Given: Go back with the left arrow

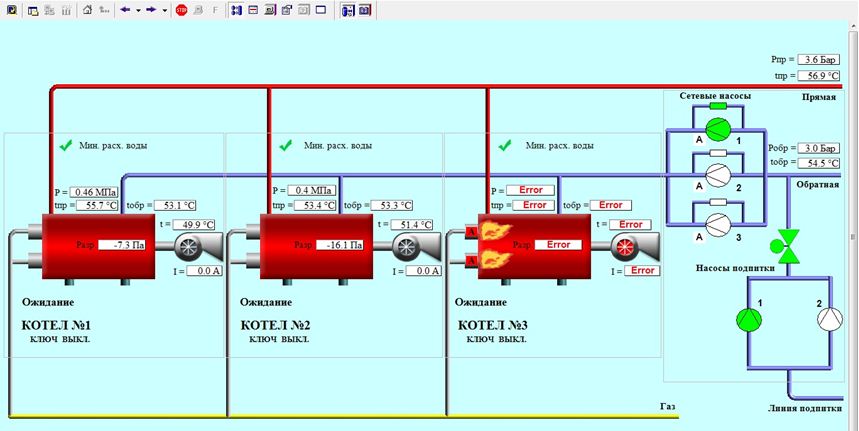Looking at the screenshot, I should (x=125, y=10).
